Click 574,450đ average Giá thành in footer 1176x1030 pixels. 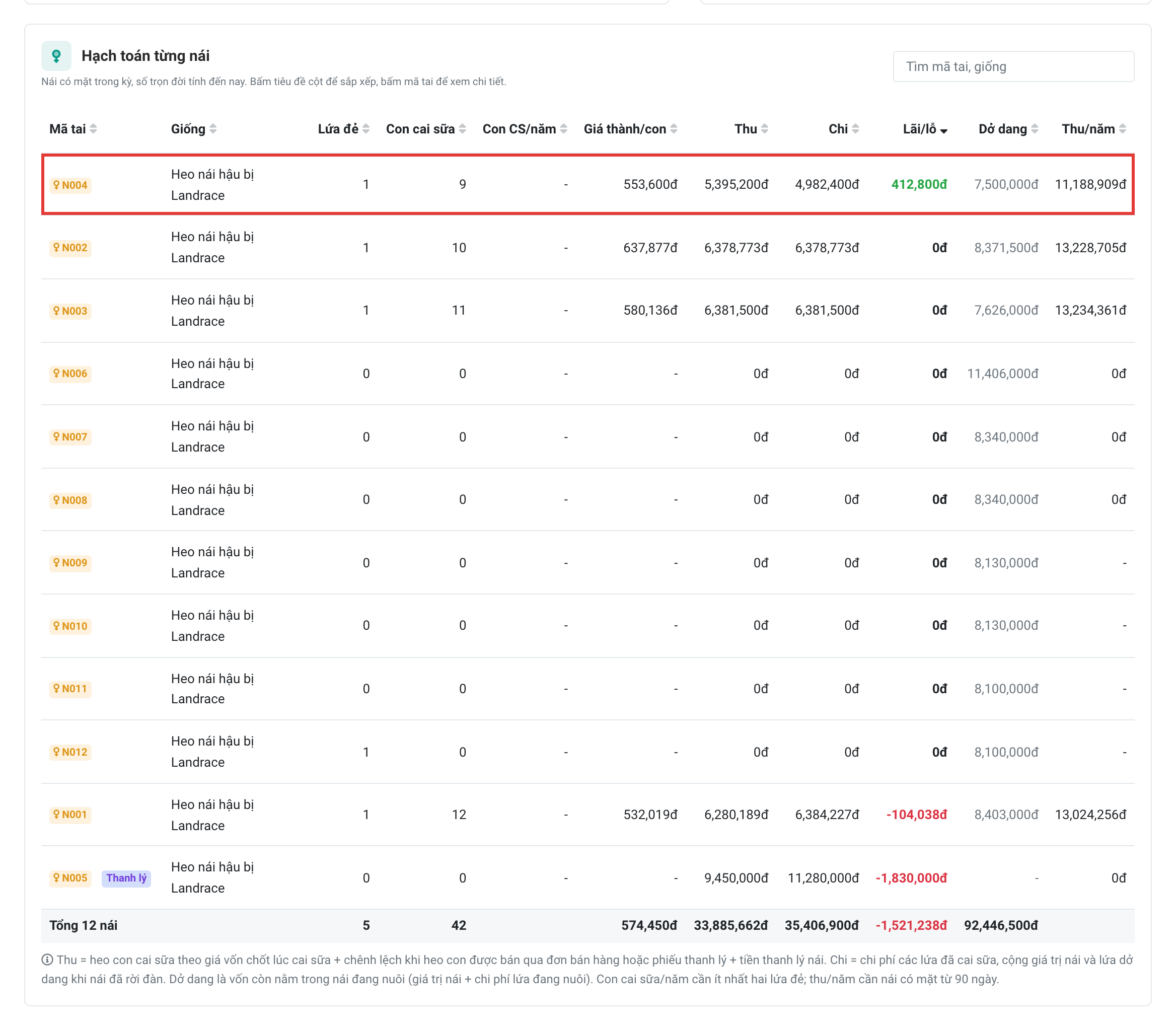(649, 925)
